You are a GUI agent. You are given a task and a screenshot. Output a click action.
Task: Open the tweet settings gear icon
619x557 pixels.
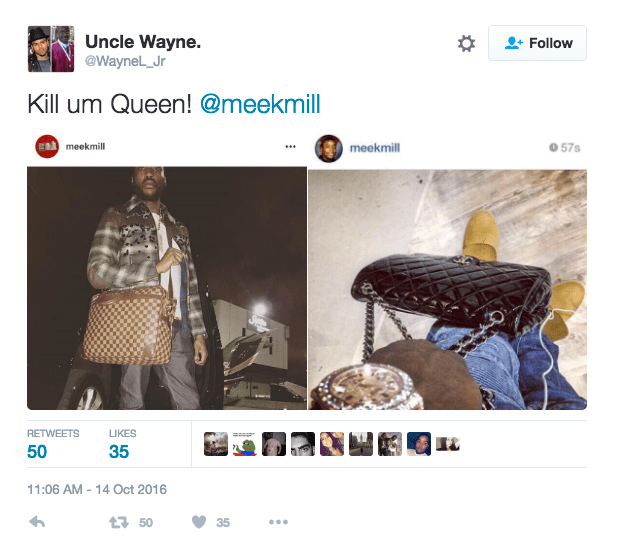point(466,43)
